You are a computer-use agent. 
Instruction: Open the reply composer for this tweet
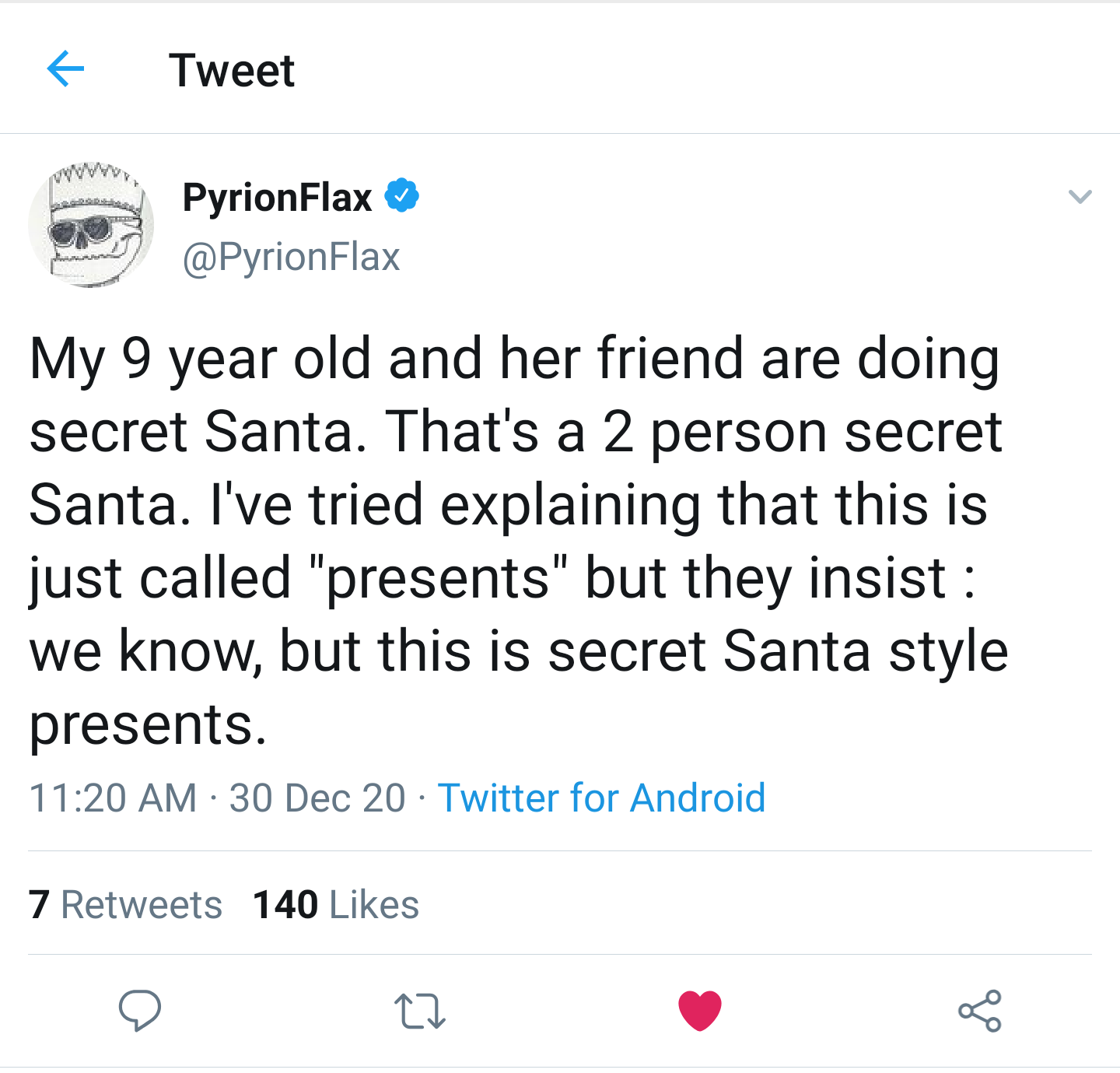140,1012
